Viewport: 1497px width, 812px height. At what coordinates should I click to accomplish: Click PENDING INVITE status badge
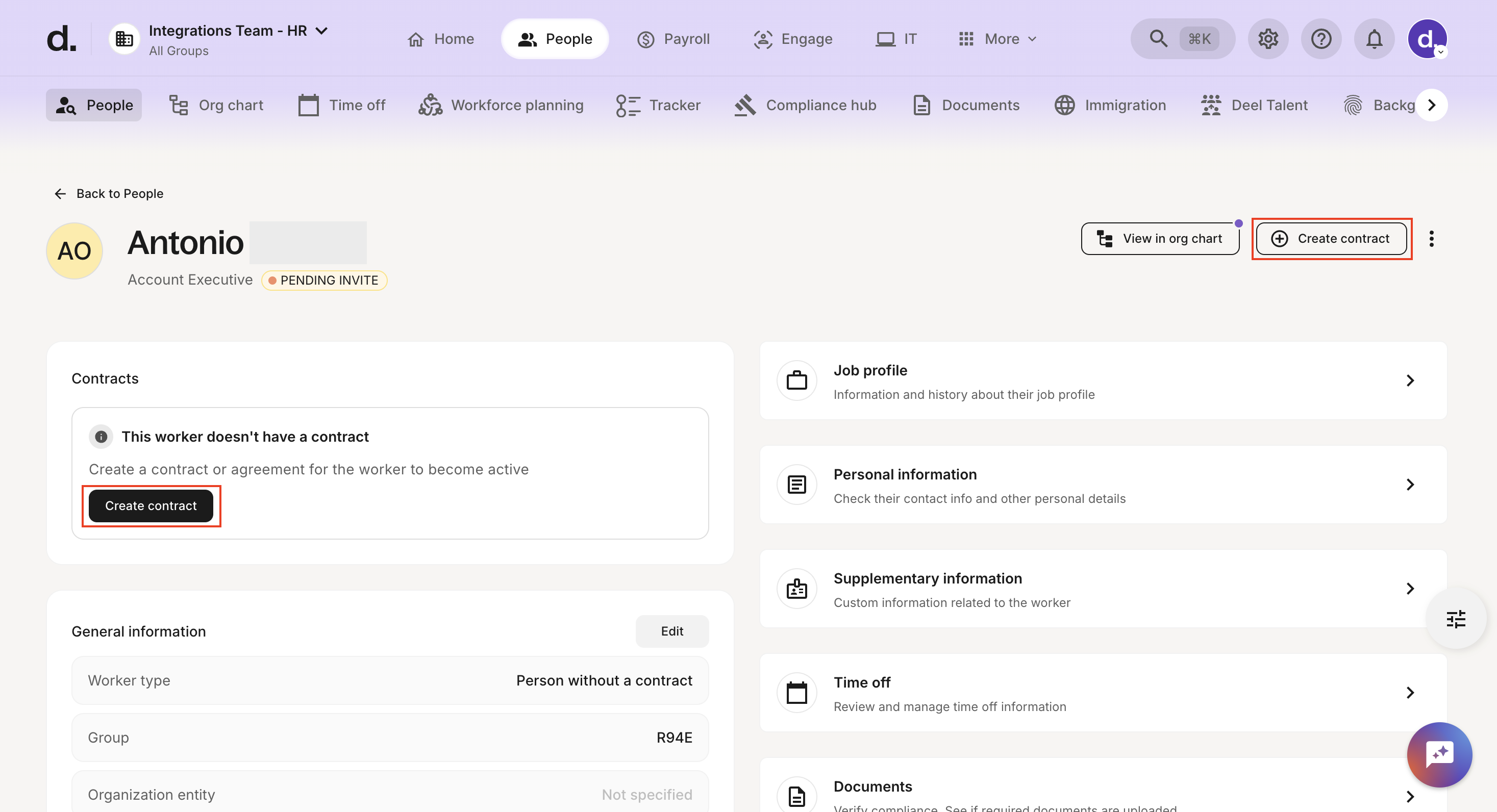(323, 281)
